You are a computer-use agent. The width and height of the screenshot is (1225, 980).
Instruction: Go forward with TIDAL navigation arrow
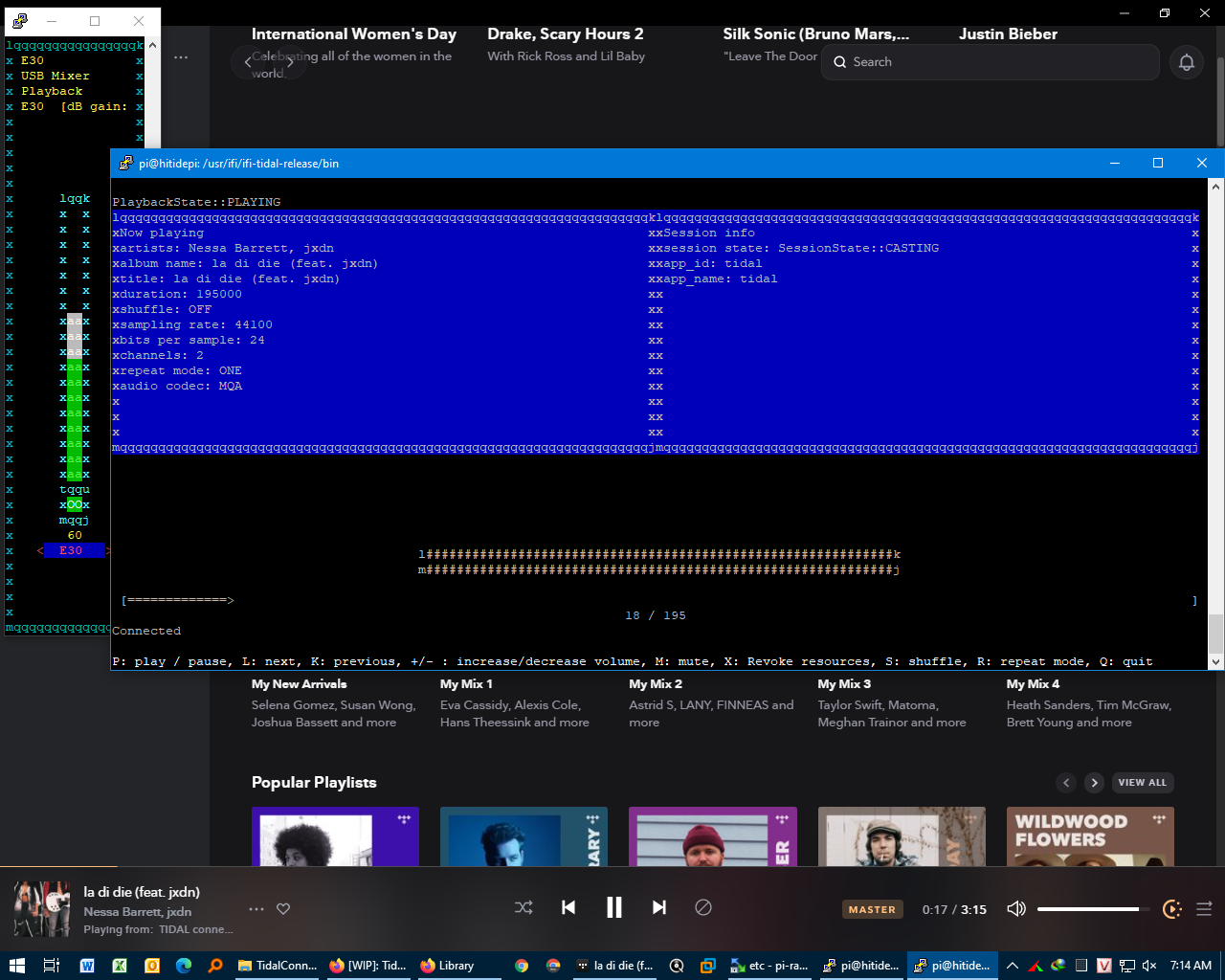[291, 63]
